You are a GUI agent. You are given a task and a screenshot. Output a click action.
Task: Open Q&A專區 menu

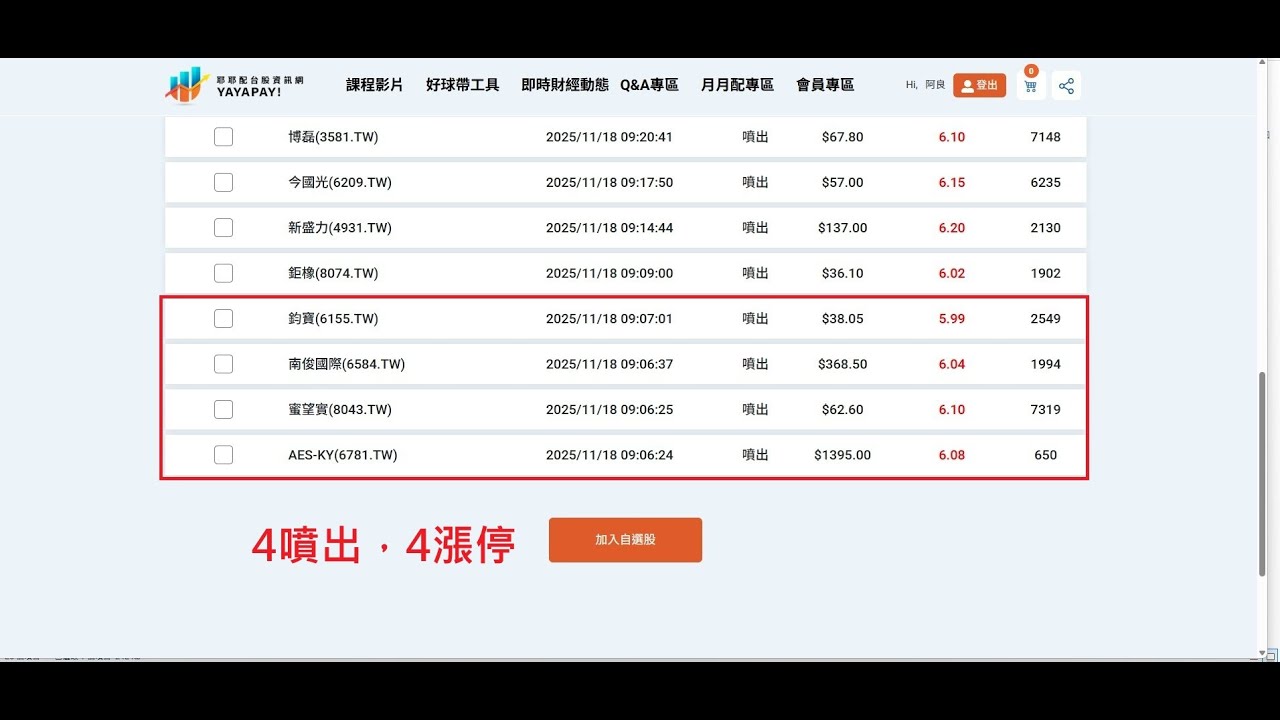649,85
